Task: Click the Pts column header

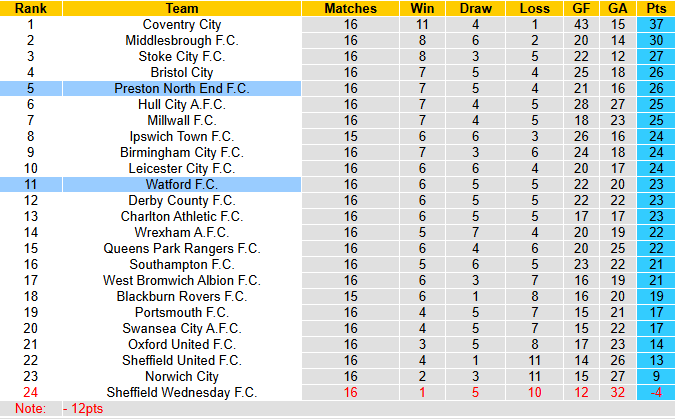Action: point(656,8)
